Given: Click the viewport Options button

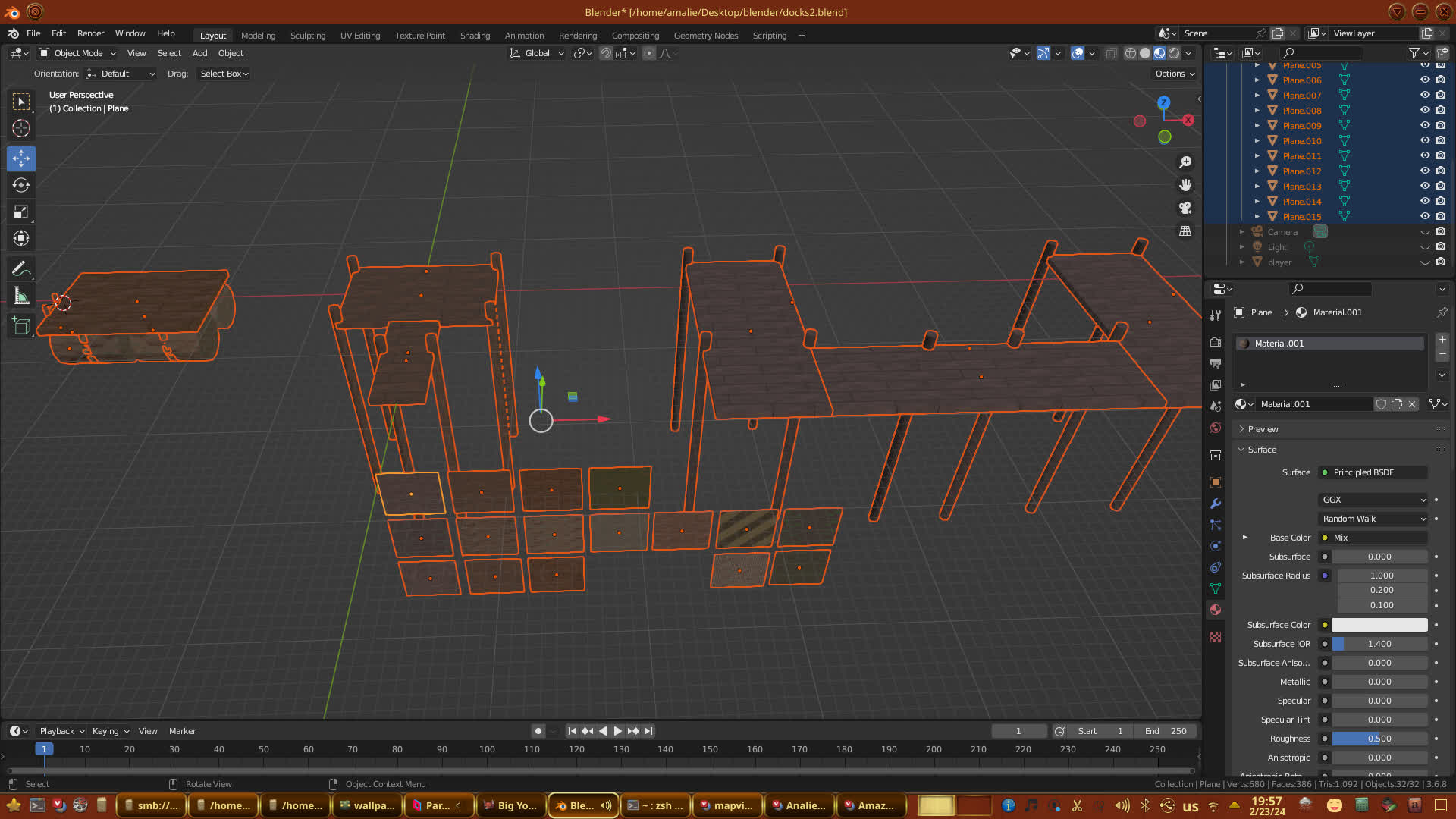Looking at the screenshot, I should (x=1175, y=74).
